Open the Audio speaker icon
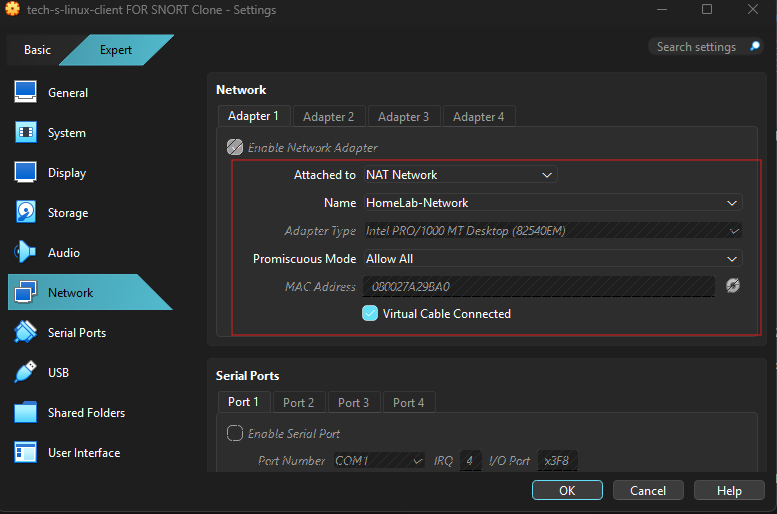This screenshot has height=514, width=777. [26, 253]
